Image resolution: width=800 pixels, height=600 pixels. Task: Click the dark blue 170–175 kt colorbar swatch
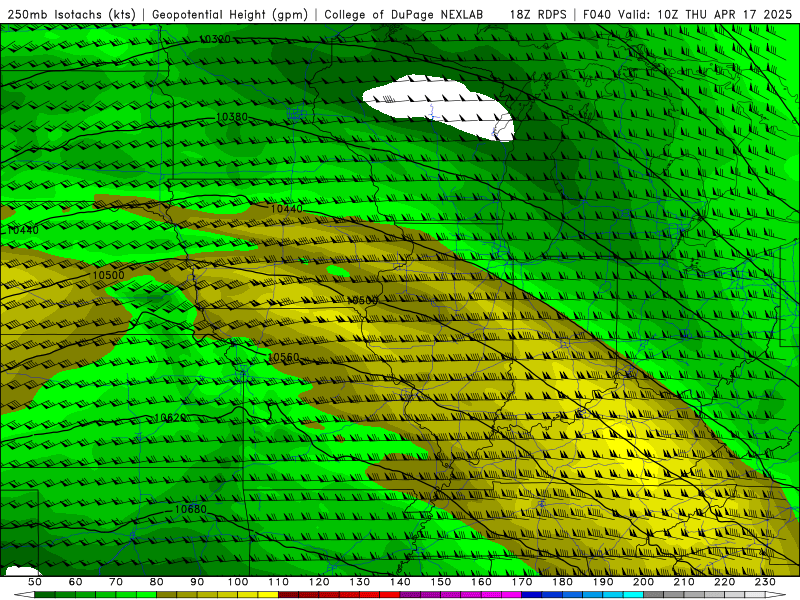532,594
